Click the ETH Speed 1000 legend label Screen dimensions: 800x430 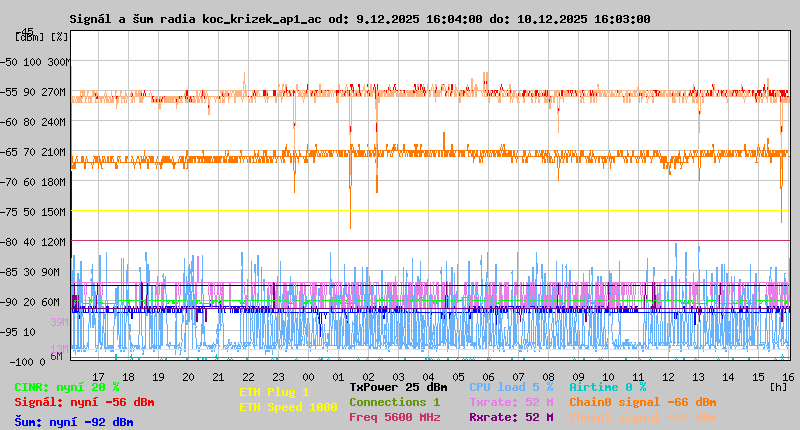tap(288, 406)
